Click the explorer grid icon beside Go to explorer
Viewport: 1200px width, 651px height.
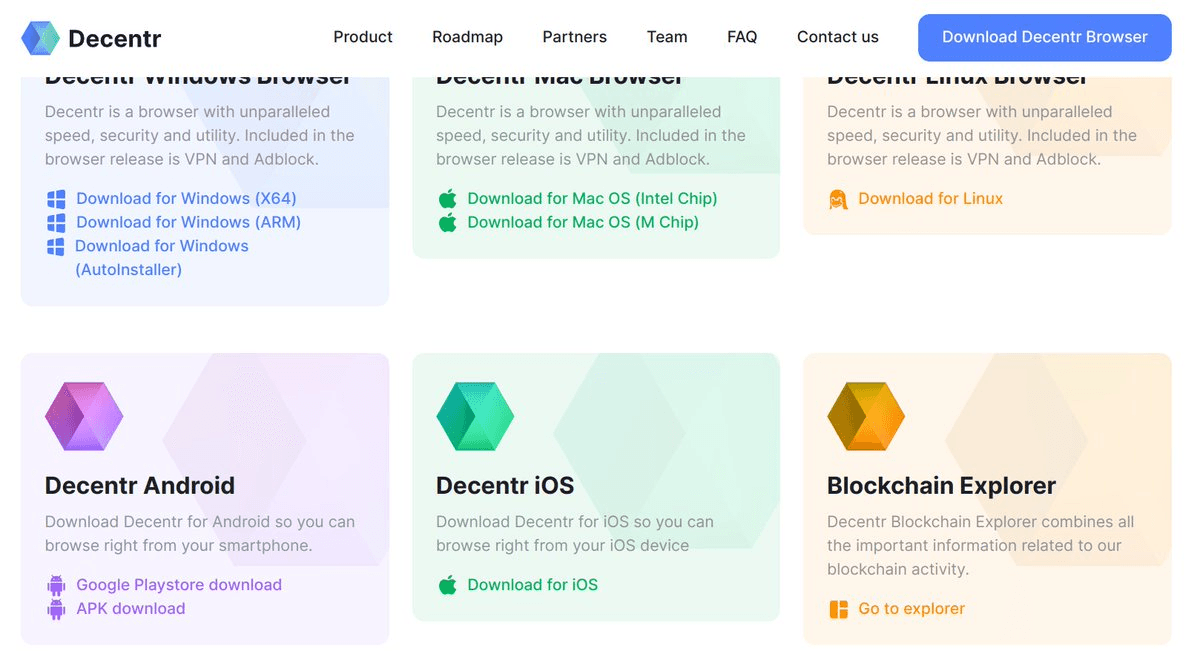pos(838,609)
